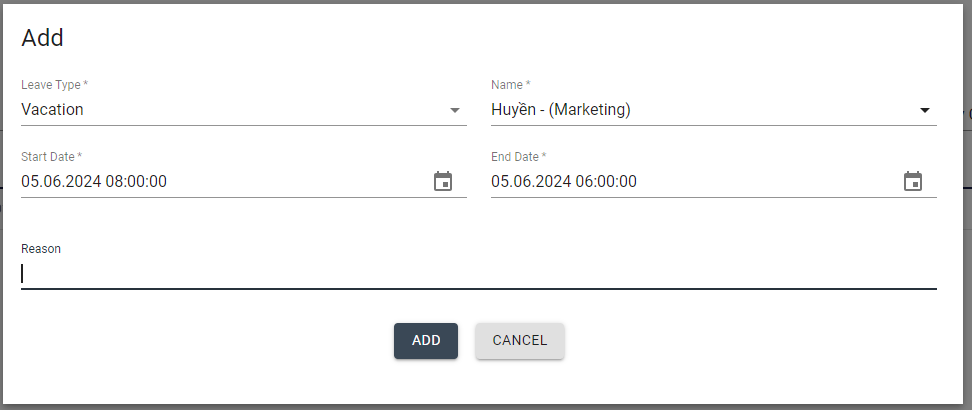Screen dimensions: 972x410
Task: Select the Vacation leave type value
Action: [x=53, y=110]
